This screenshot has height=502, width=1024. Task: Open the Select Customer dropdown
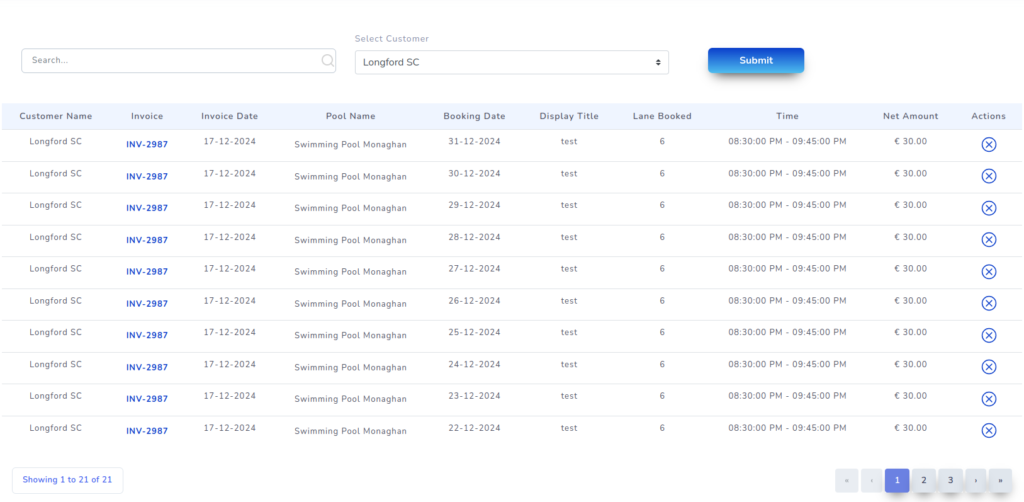click(511, 62)
